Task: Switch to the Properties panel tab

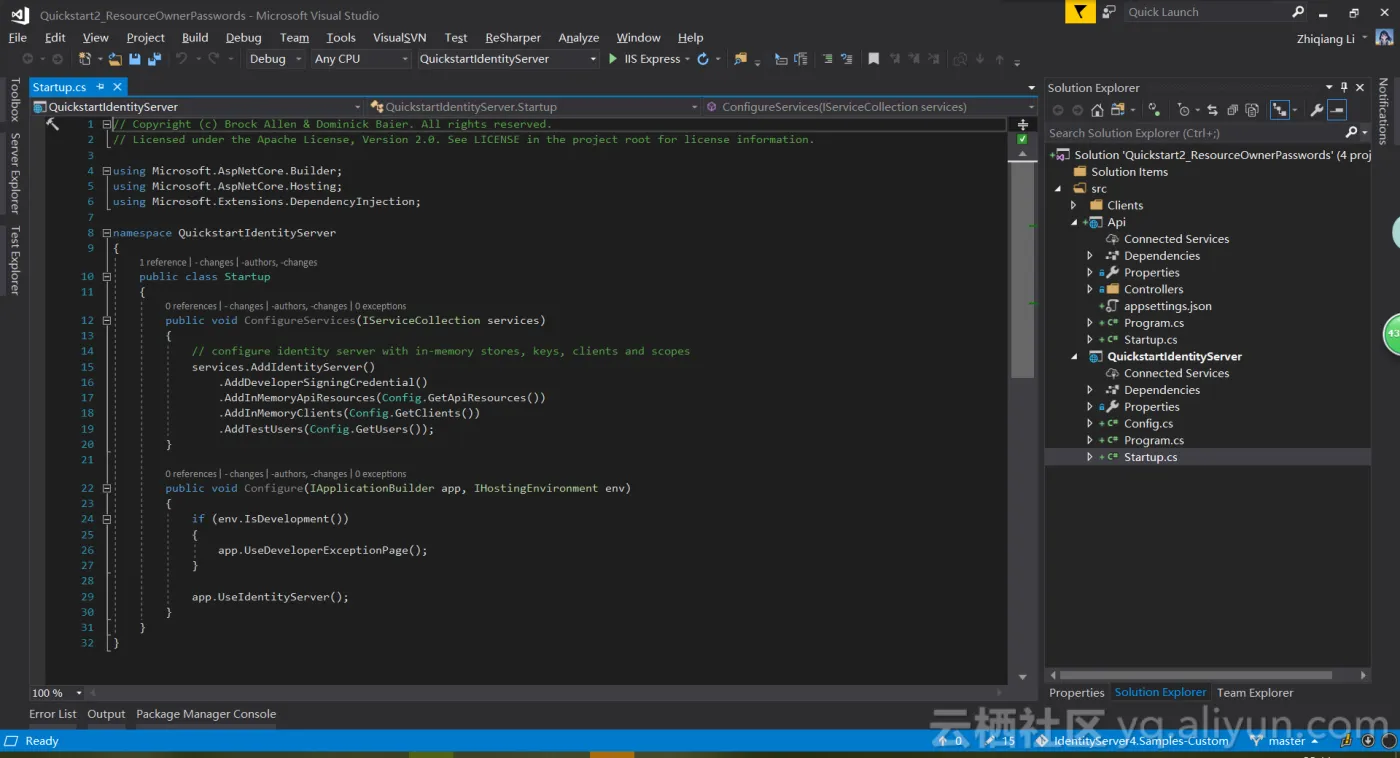Action: click(x=1076, y=692)
